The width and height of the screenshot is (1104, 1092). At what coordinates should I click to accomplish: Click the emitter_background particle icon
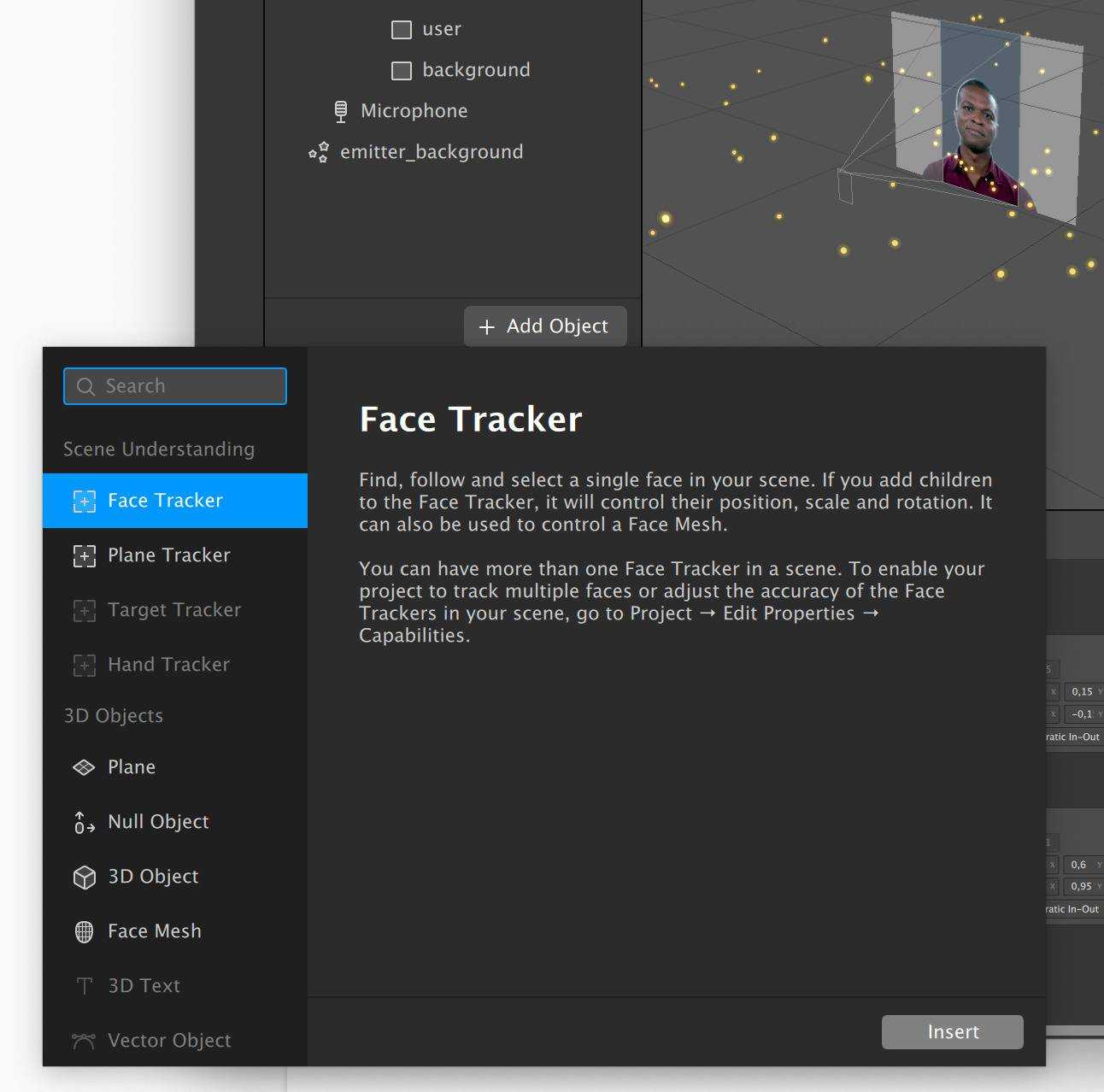tap(319, 152)
